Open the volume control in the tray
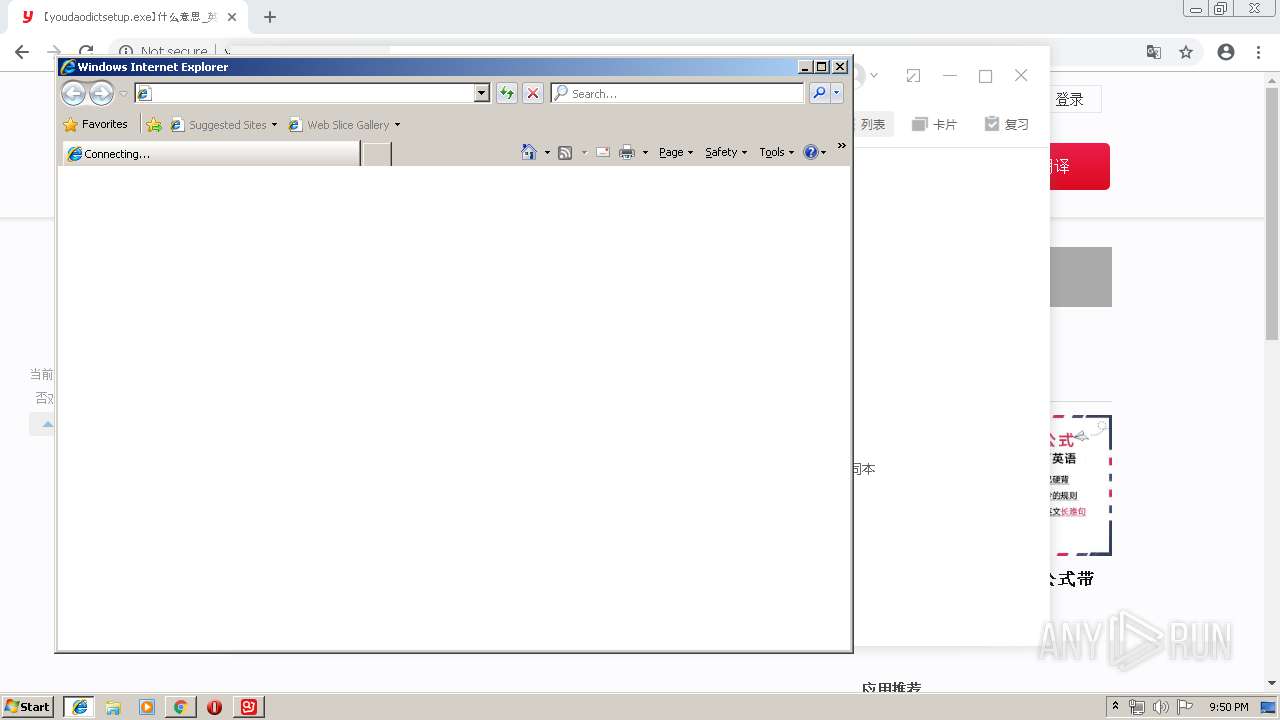The height and width of the screenshot is (720, 1280). pyautogui.click(x=1160, y=707)
